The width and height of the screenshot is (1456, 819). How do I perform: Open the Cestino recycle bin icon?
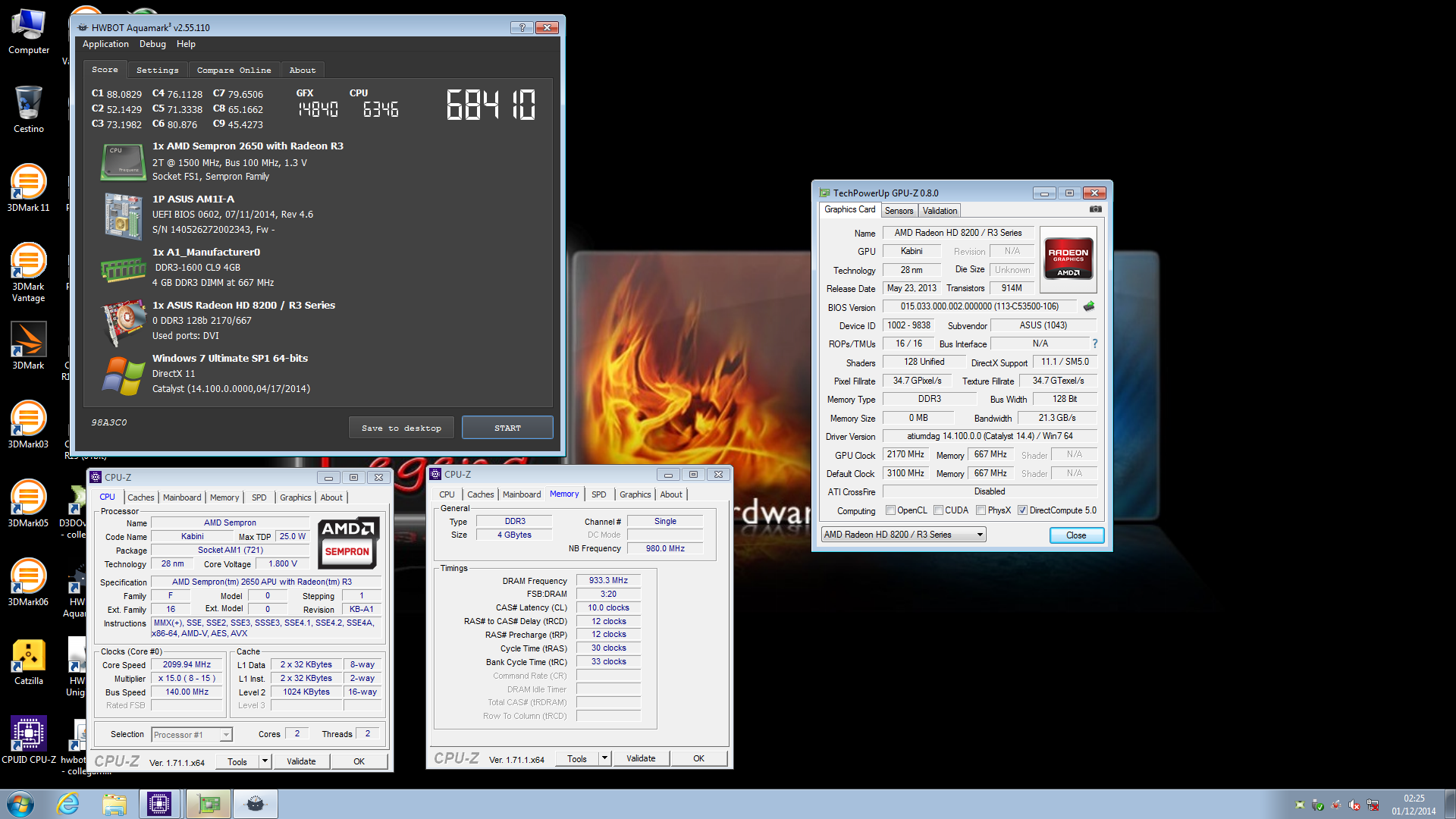29,110
